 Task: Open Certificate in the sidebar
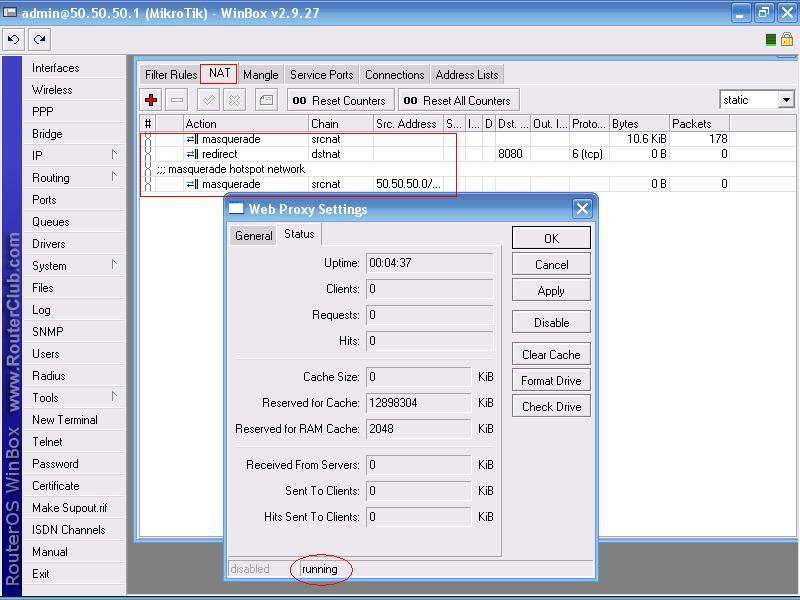74,485
